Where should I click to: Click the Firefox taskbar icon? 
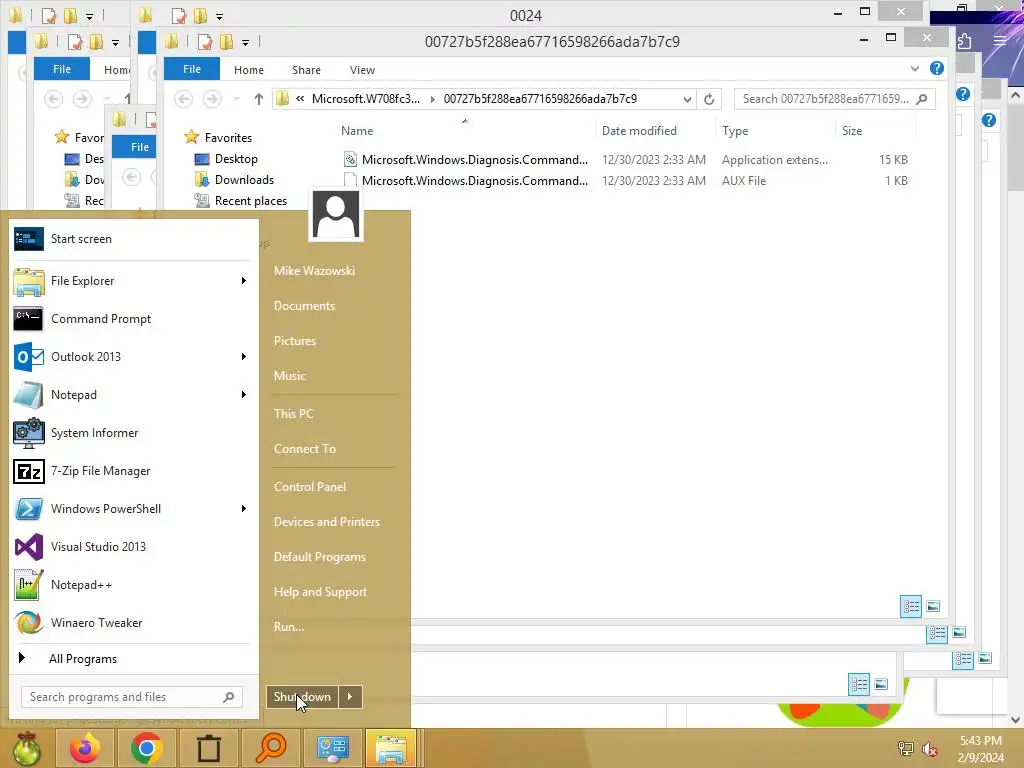click(85, 748)
